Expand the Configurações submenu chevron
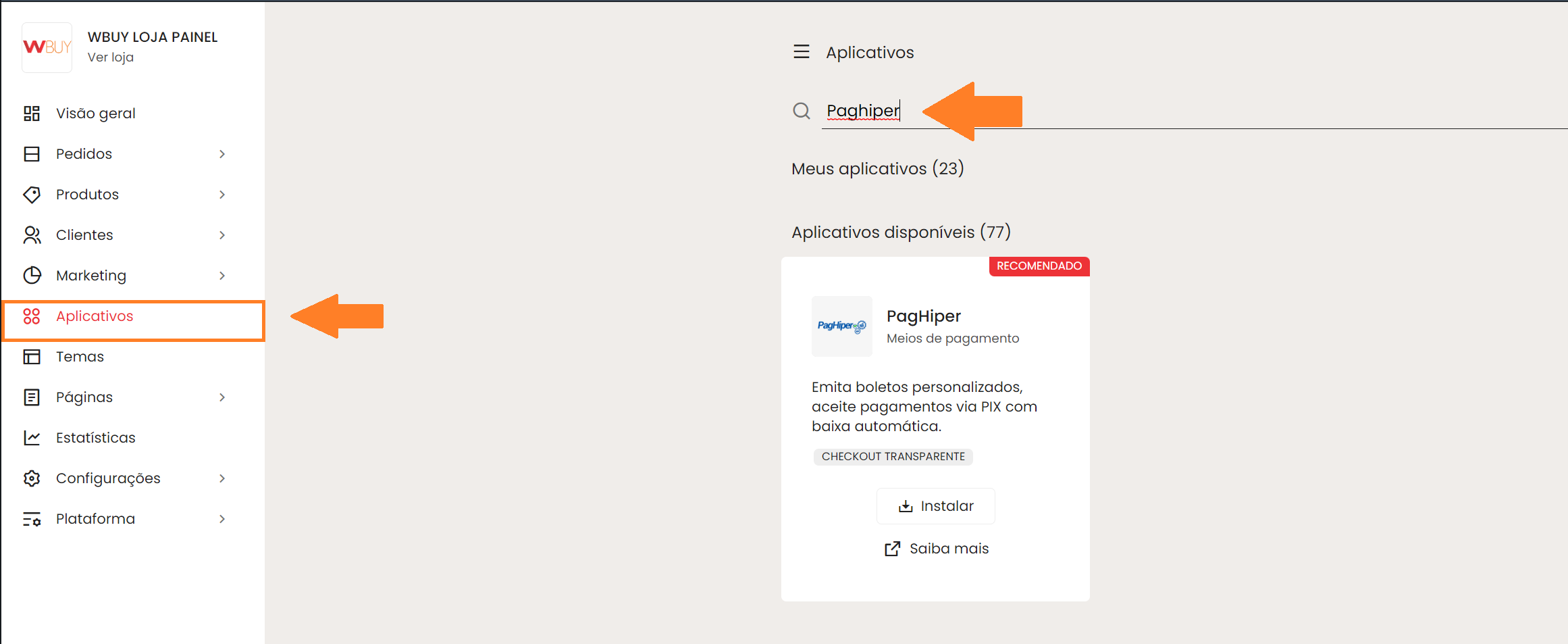Viewport: 1568px width, 644px height. coord(222,478)
